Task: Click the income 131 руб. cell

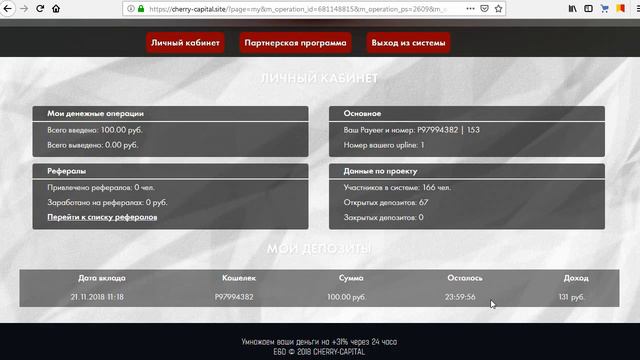Action: pos(571,297)
